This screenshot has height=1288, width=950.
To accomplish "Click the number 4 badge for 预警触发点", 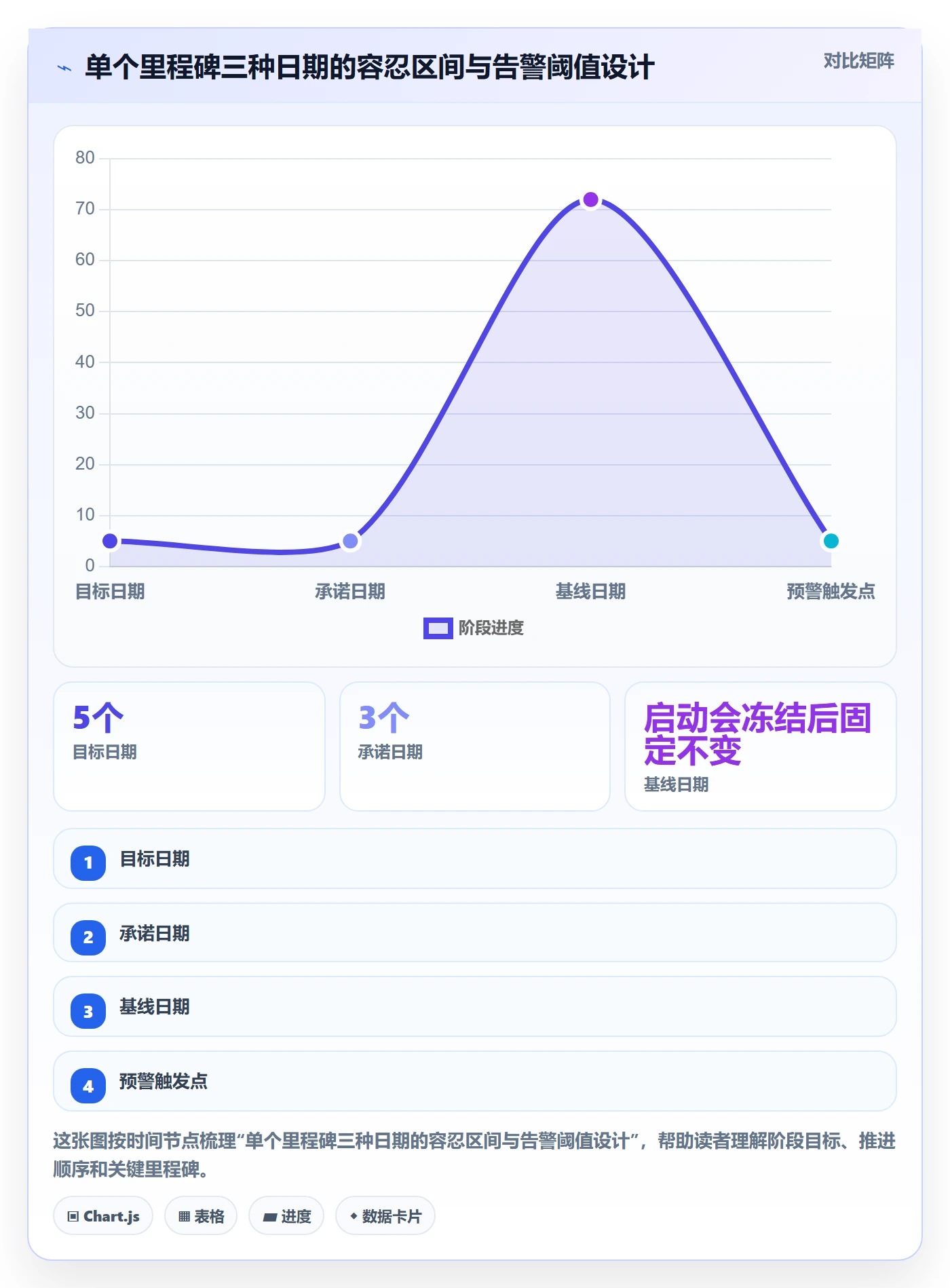I will (88, 1086).
